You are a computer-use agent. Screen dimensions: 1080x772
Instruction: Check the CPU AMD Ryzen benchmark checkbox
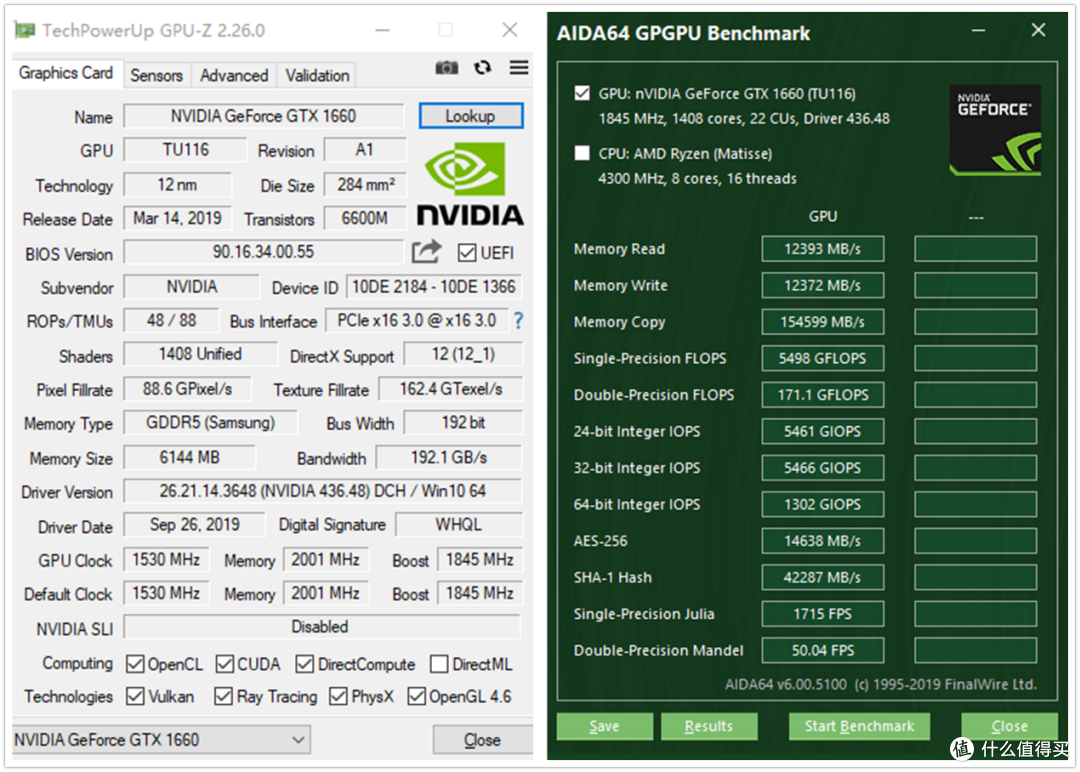coord(582,153)
